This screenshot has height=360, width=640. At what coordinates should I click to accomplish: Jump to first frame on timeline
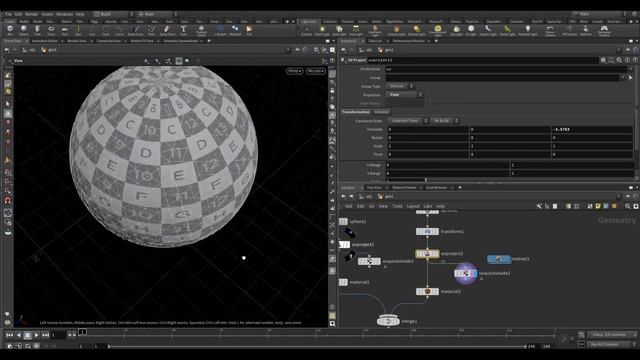tap(9, 335)
